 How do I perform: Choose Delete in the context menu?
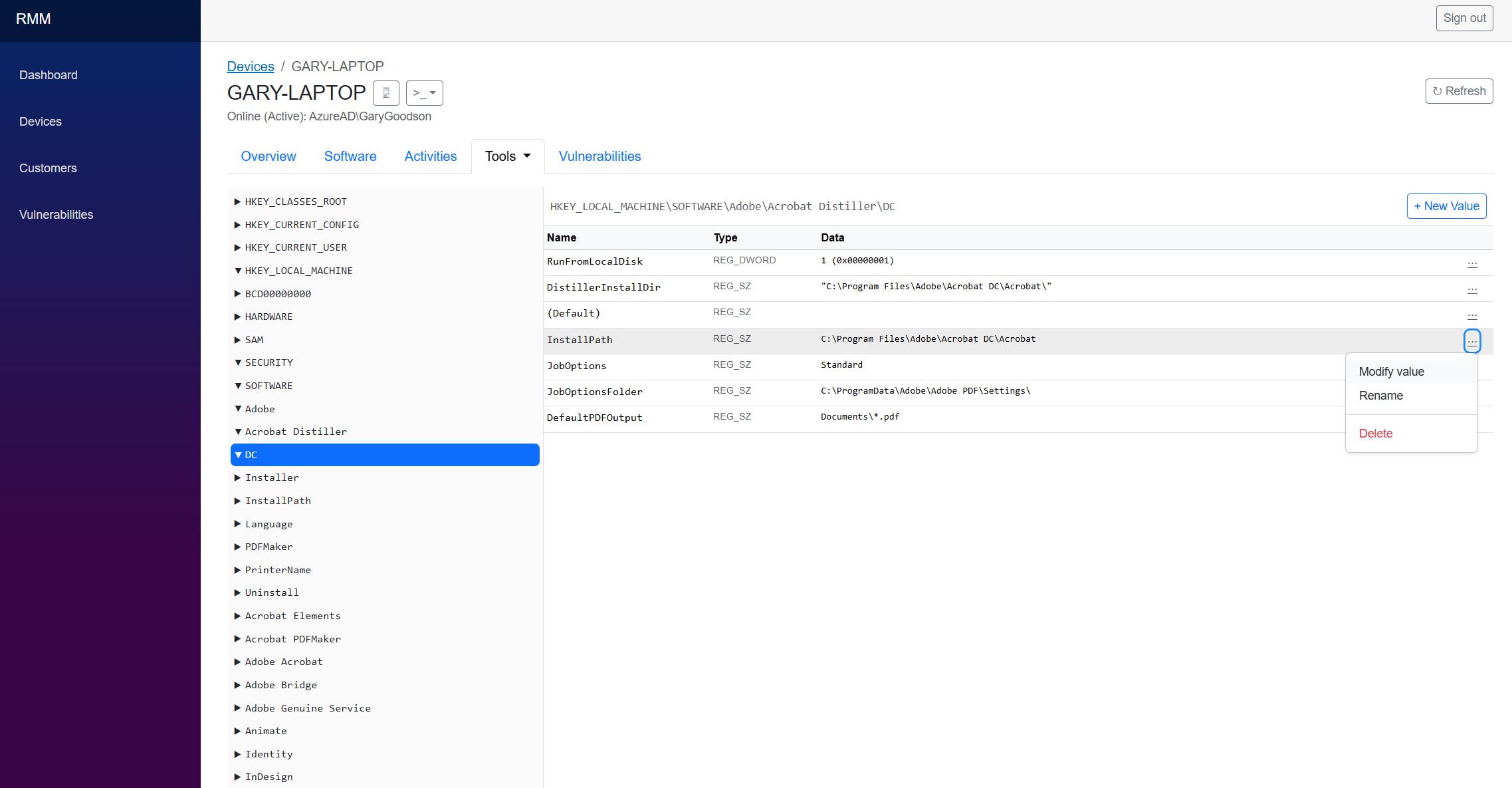click(x=1376, y=433)
